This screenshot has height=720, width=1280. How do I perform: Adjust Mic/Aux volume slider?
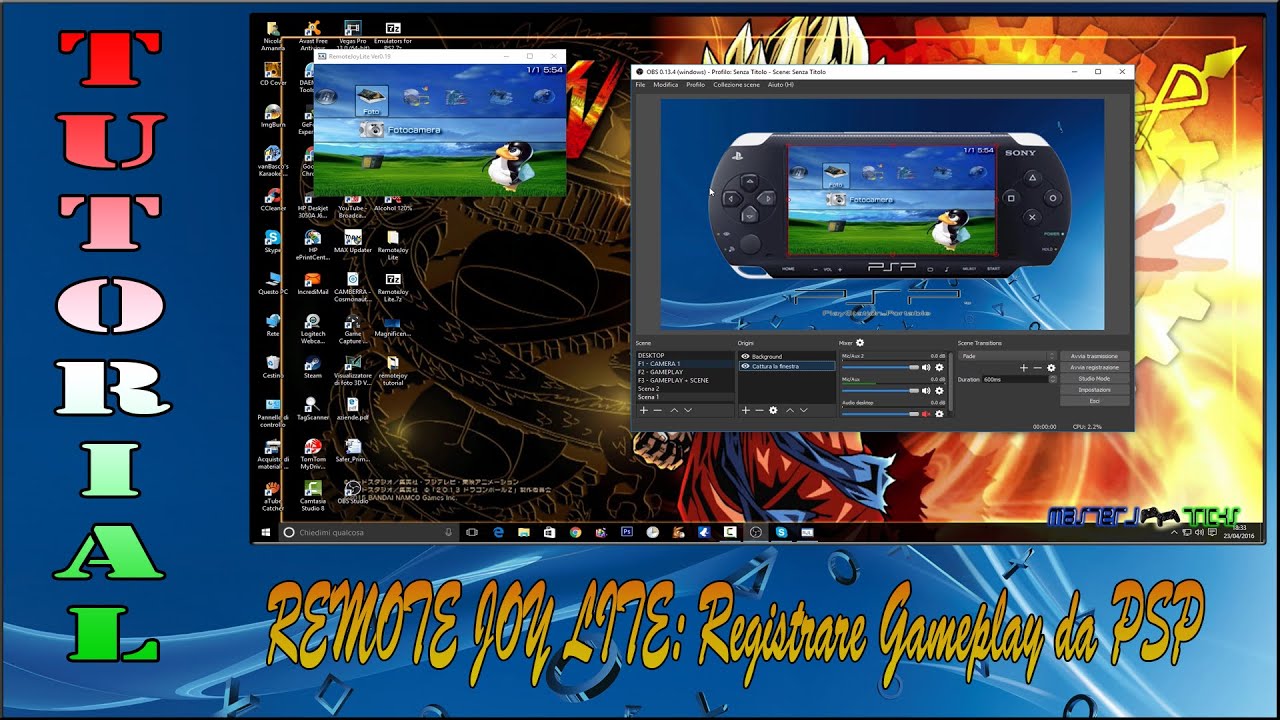click(880, 391)
